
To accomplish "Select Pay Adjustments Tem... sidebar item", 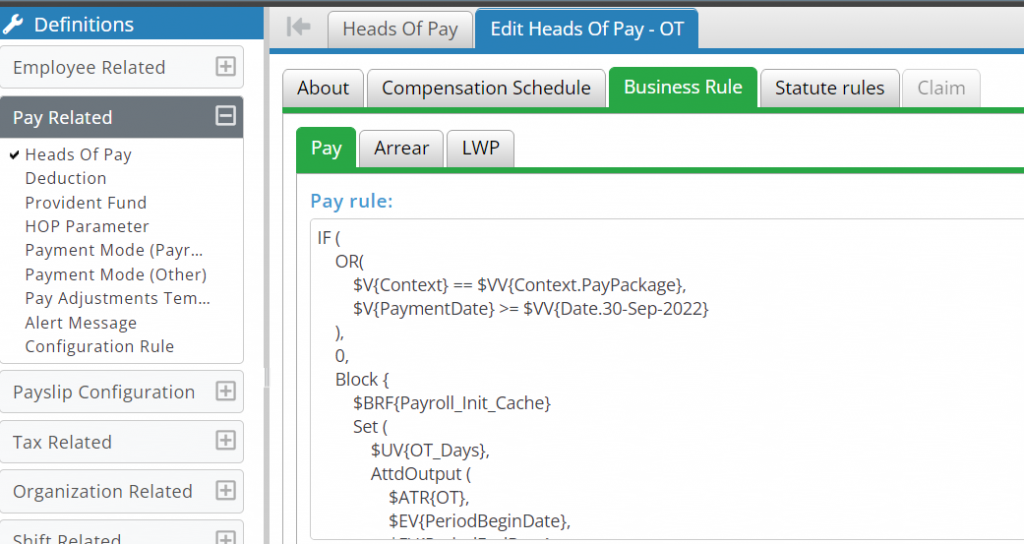I will pos(118,298).
